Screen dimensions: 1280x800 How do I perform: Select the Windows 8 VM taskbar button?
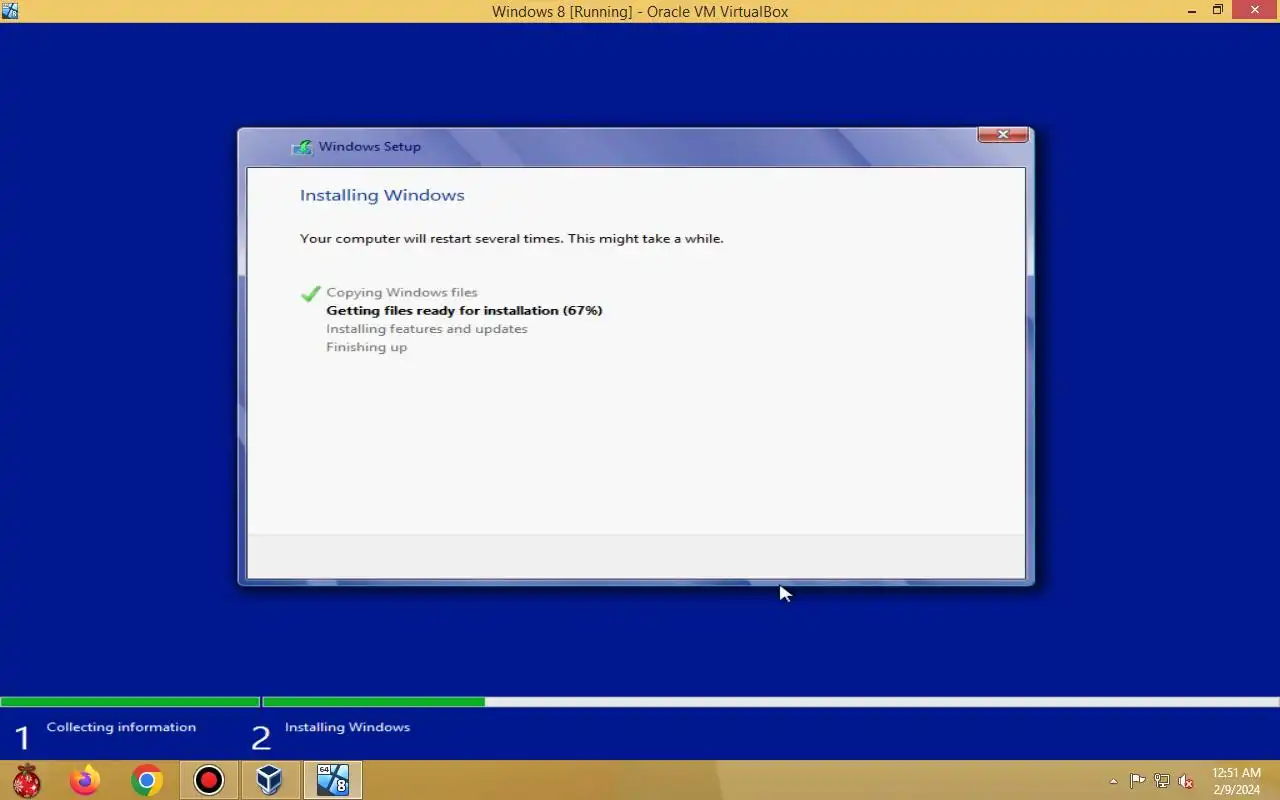click(x=332, y=780)
